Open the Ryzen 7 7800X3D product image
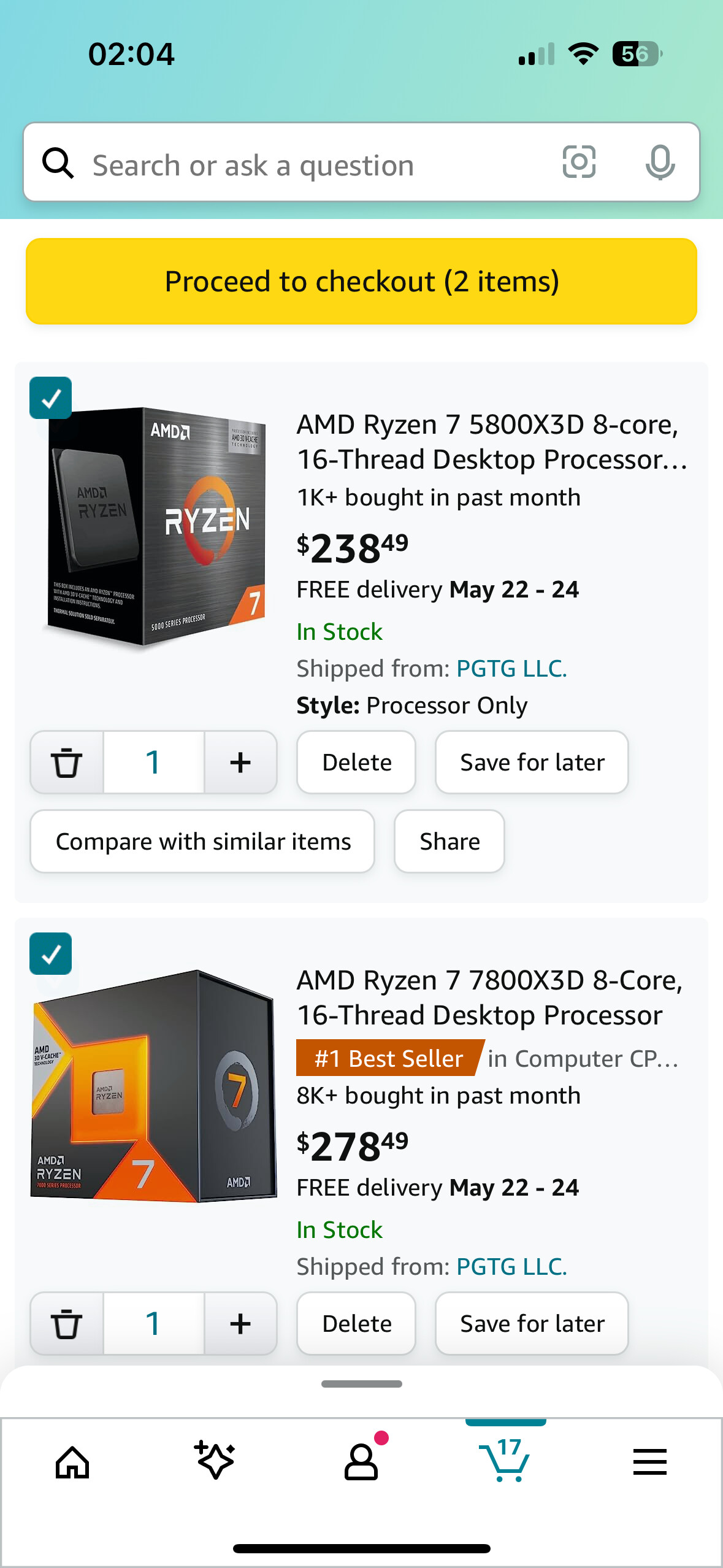Viewport: 723px width, 1568px height. point(153,1086)
